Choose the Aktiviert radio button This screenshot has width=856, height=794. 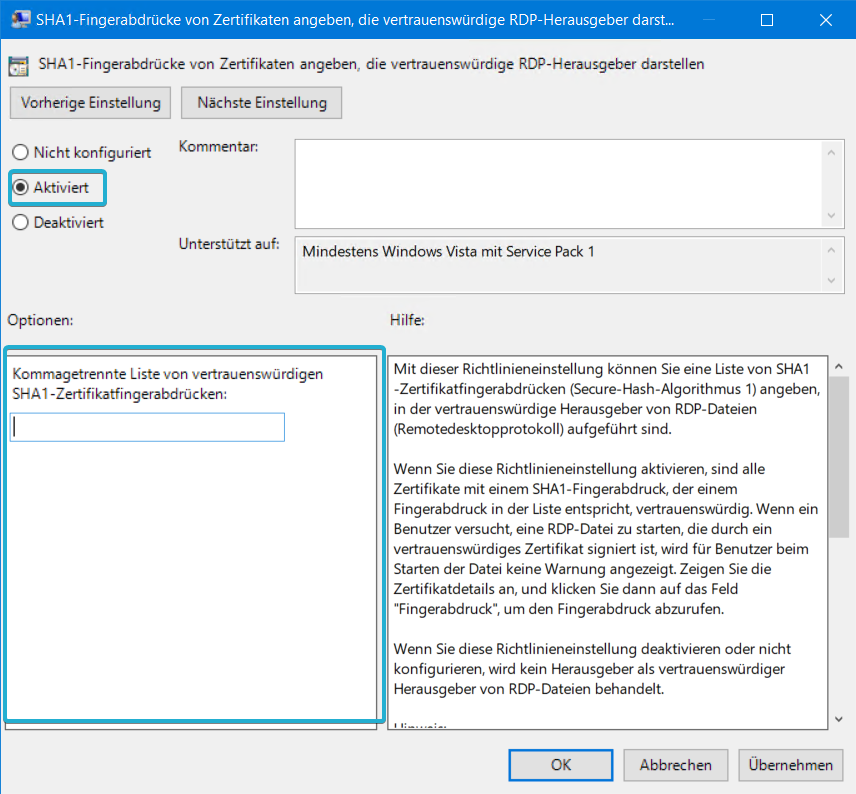click(x=20, y=188)
